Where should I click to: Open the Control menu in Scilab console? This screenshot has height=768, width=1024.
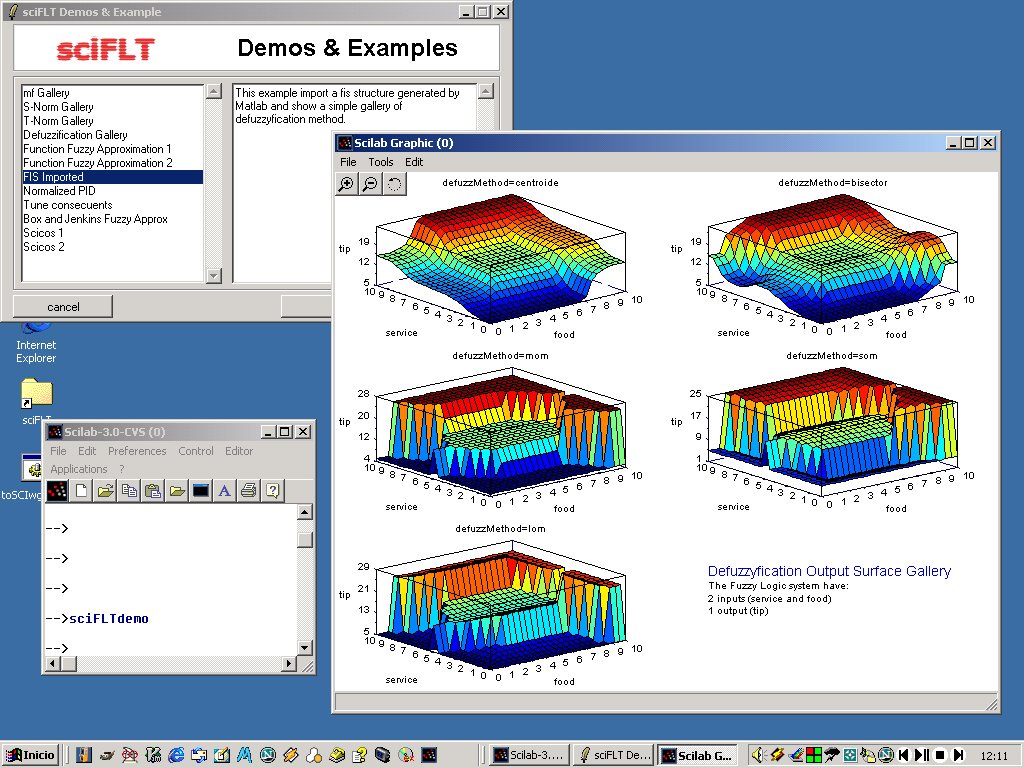pyautogui.click(x=196, y=451)
